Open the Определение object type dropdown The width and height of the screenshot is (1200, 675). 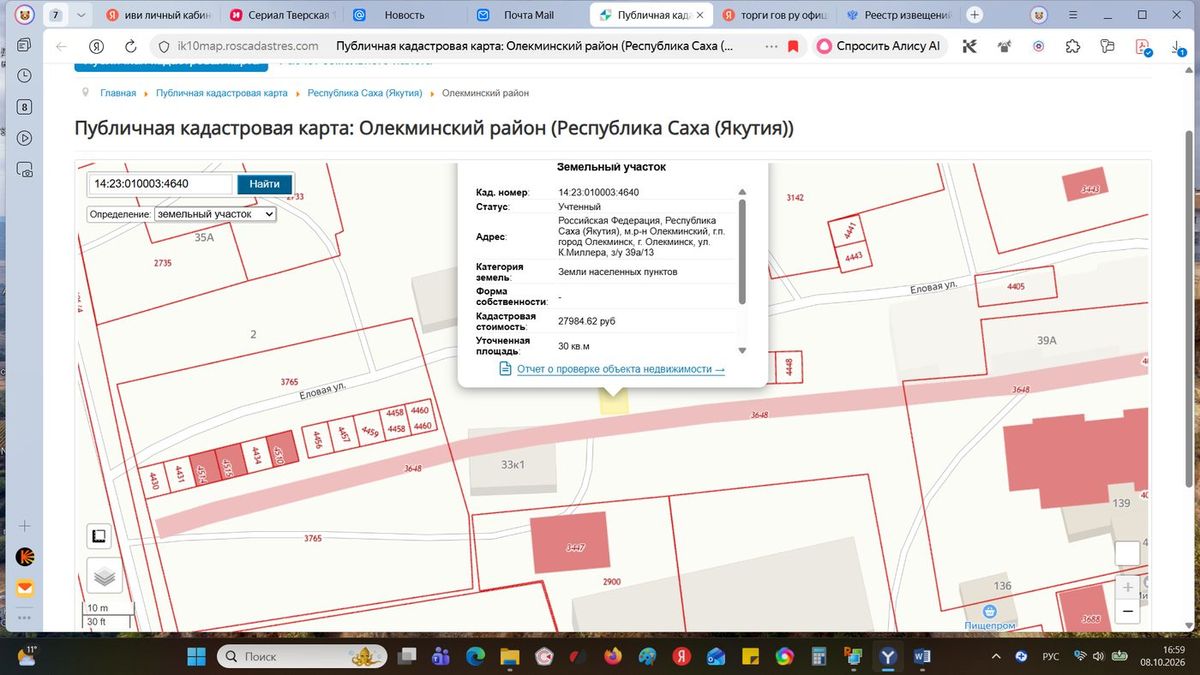click(215, 214)
